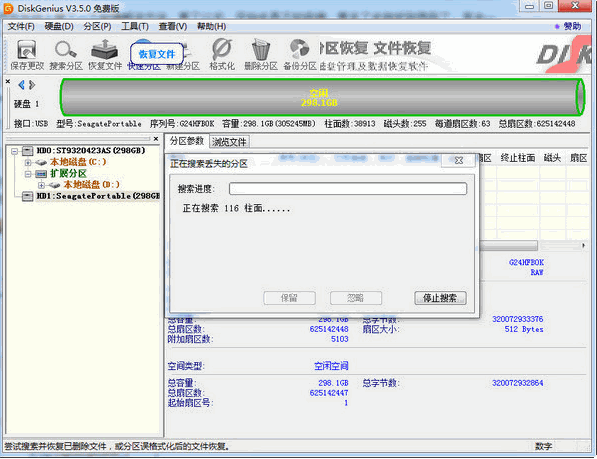The image size is (597, 459).
Task: Close the disk map pane with small X
Action: tap(8, 81)
